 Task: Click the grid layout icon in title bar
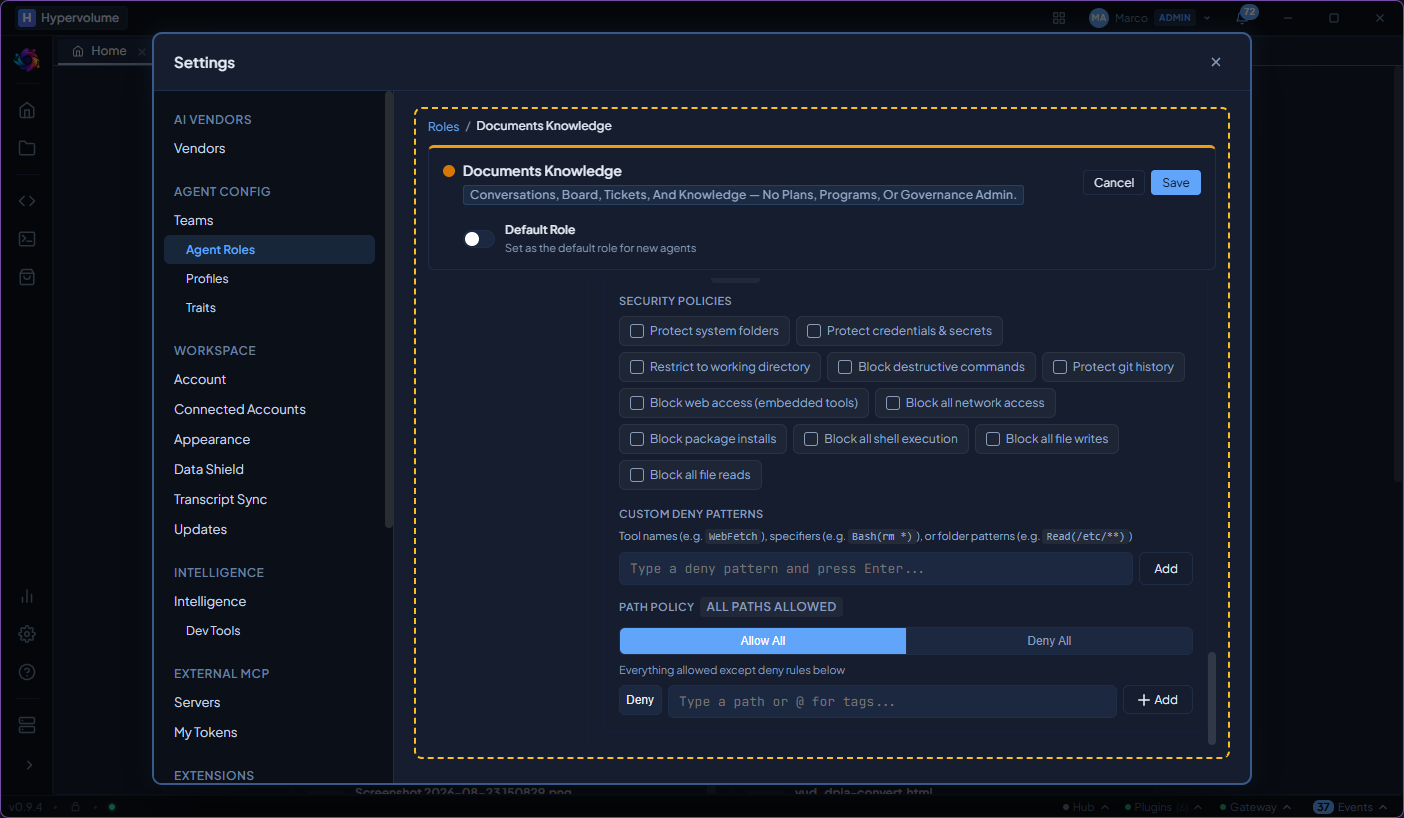point(1059,18)
